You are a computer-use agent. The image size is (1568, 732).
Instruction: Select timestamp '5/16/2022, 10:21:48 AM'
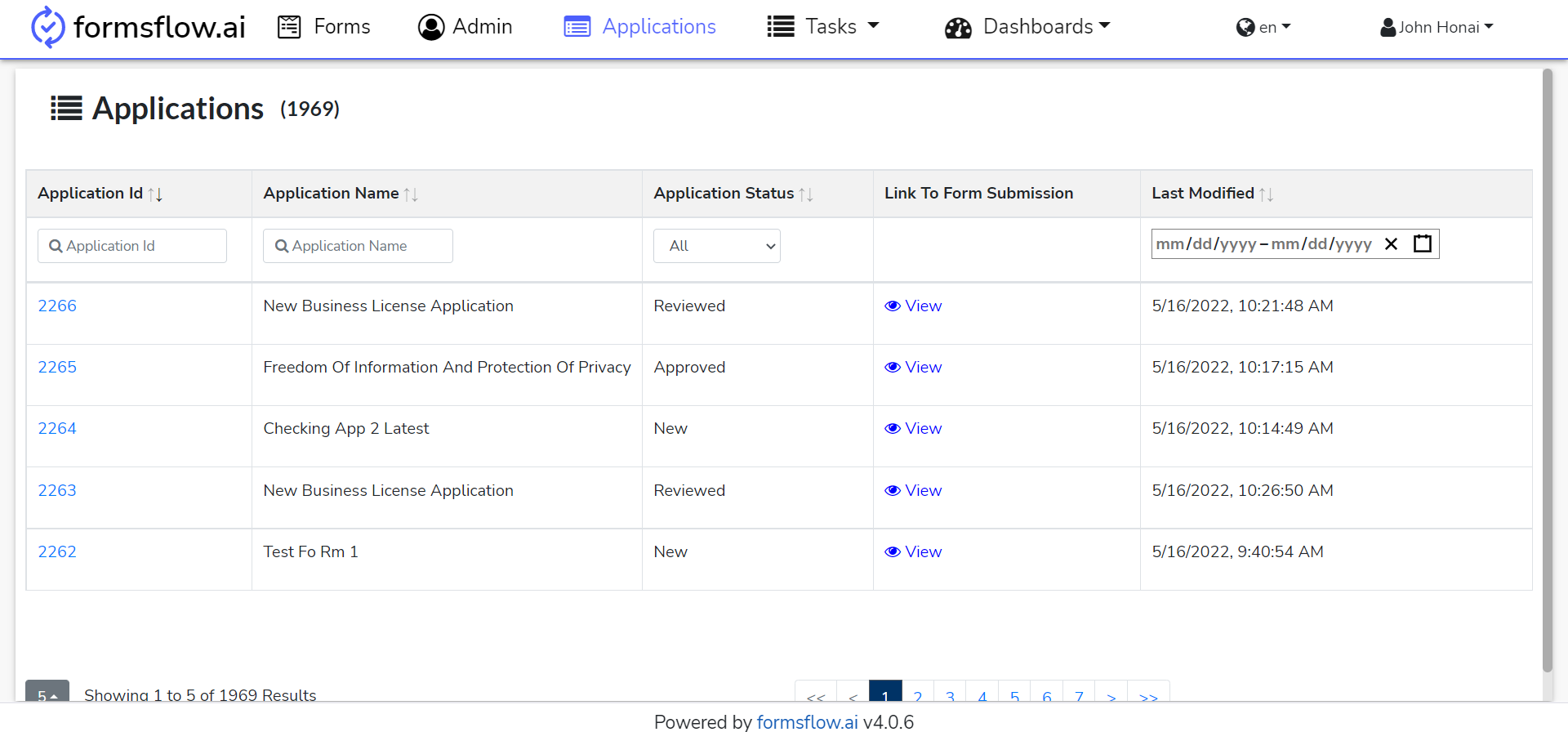click(1242, 306)
